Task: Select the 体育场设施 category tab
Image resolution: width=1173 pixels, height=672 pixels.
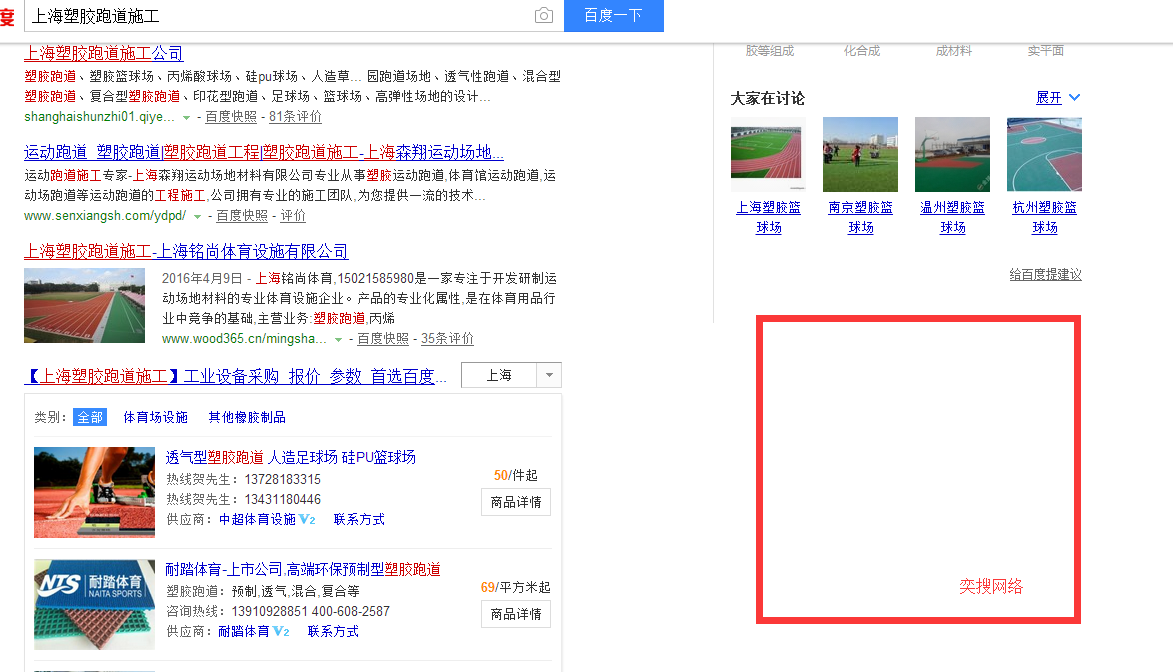Action: point(155,417)
